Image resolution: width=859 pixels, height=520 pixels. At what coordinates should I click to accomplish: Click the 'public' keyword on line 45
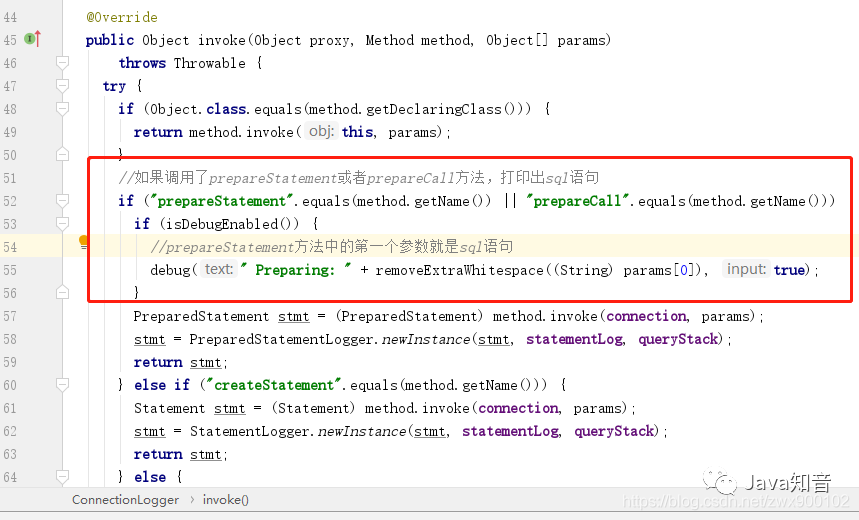click(110, 41)
